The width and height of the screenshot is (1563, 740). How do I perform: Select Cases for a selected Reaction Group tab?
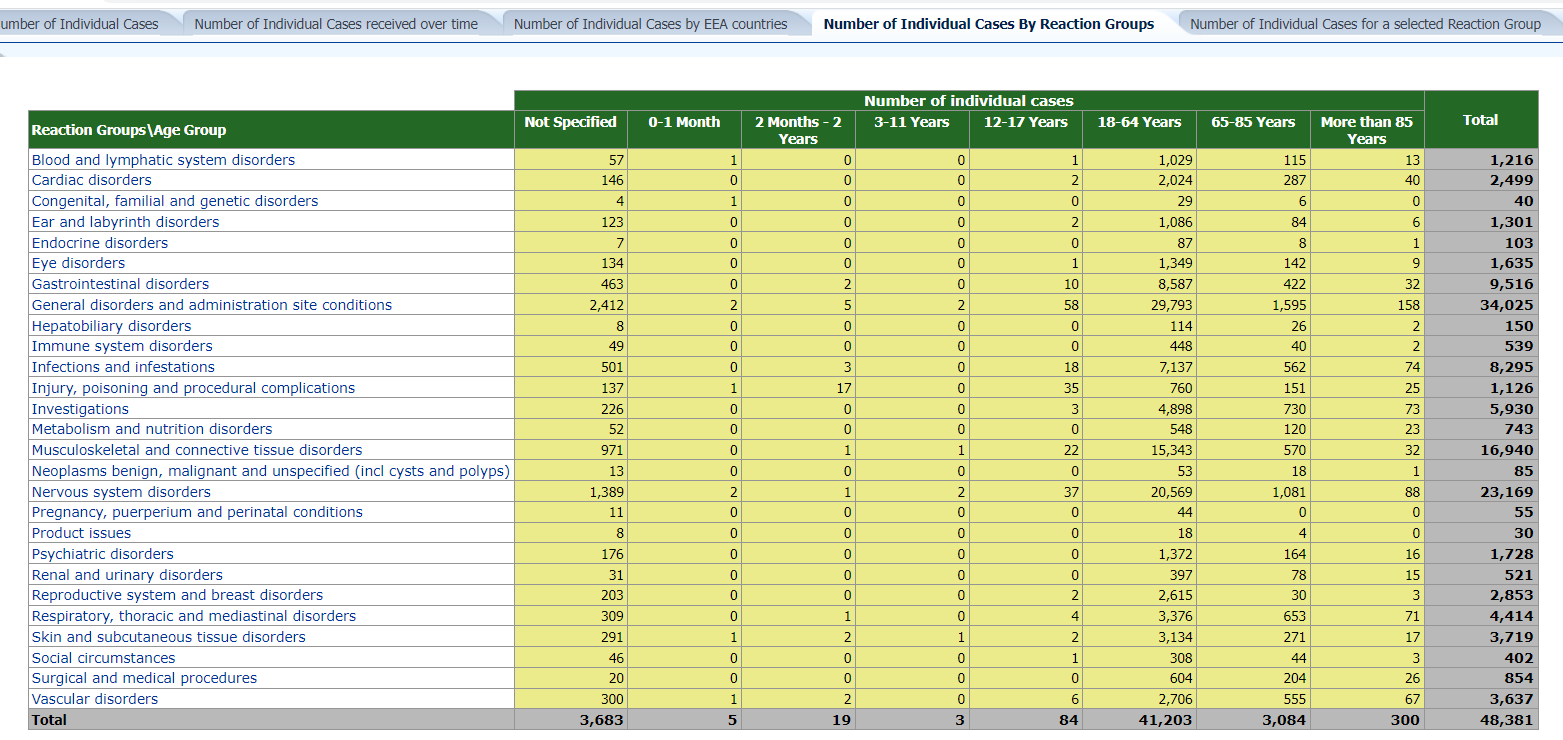click(1365, 24)
